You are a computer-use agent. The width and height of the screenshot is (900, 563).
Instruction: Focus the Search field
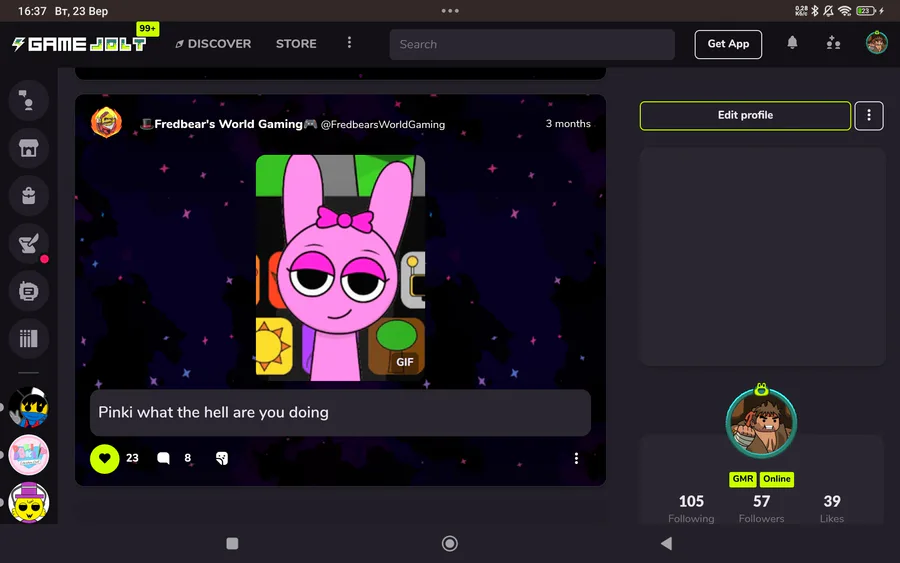[532, 44]
